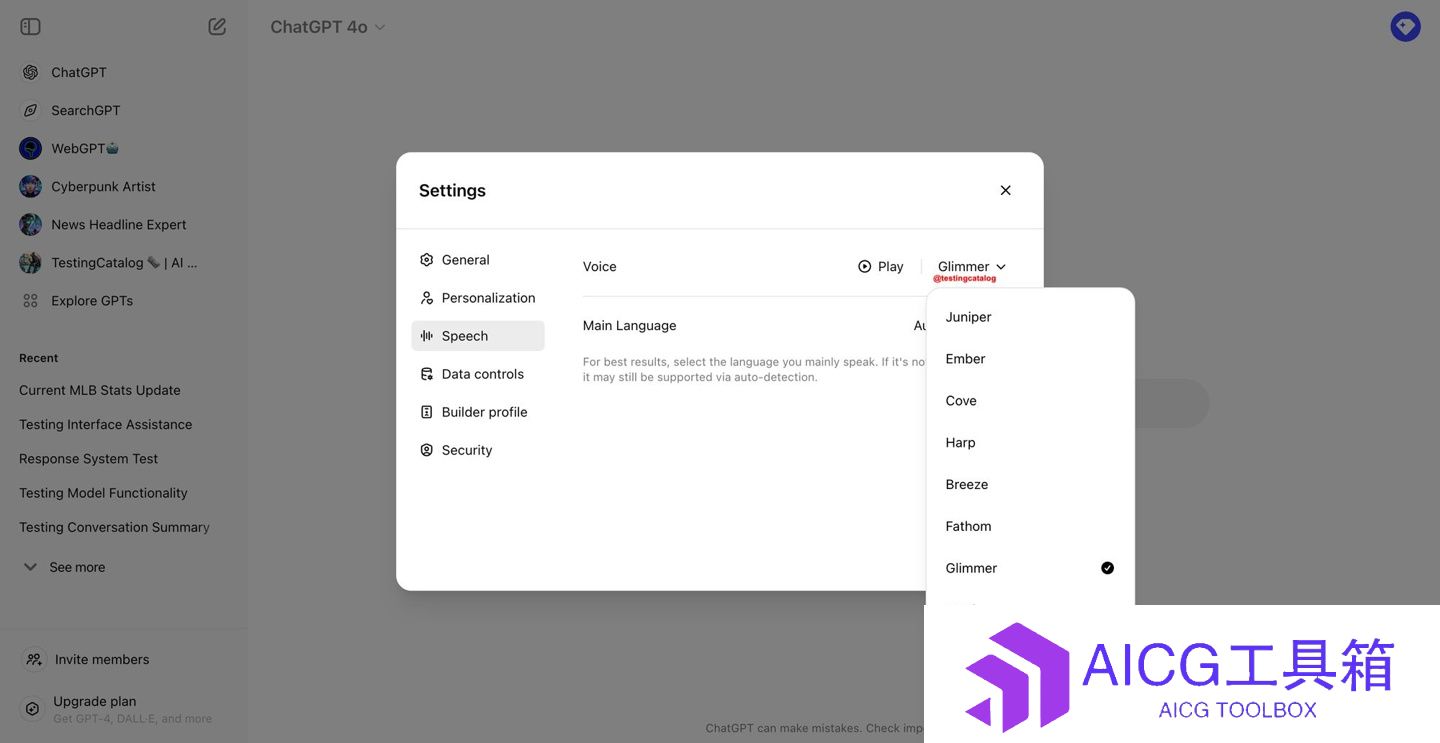The image size is (1440, 743).
Task: Click the ChatGPT logo icon in sidebar
Action: 31,72
